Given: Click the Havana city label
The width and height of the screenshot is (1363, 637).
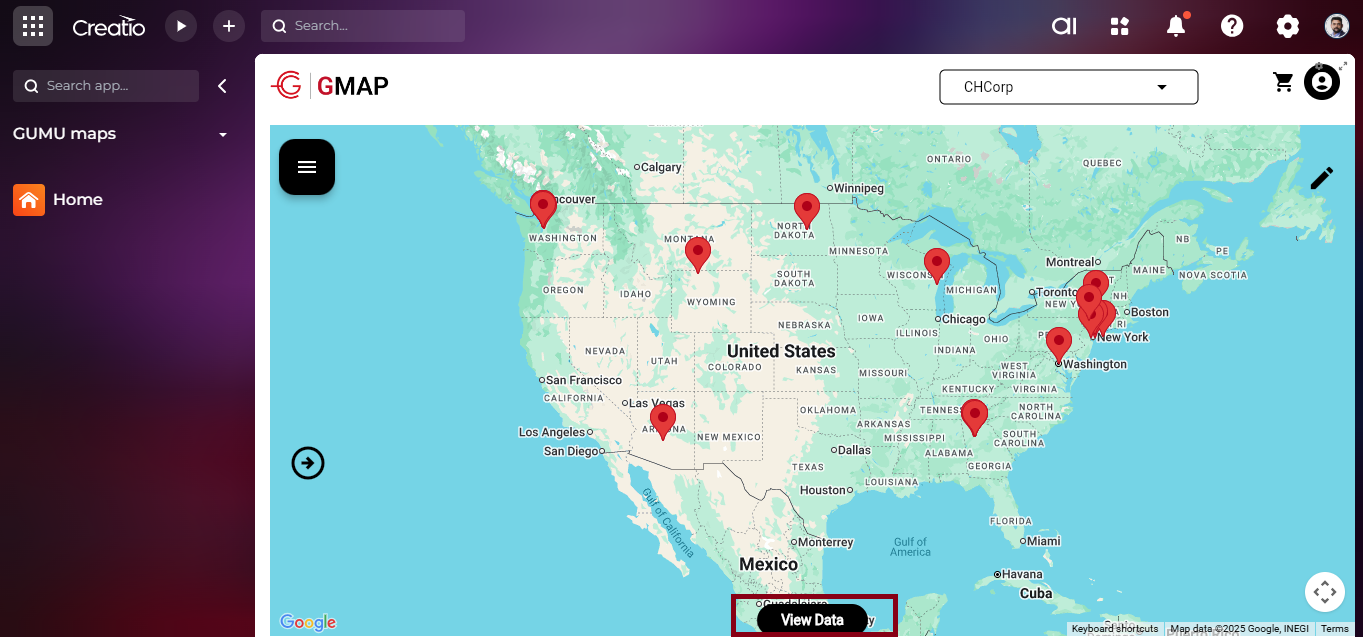Looking at the screenshot, I should coord(1023,574).
